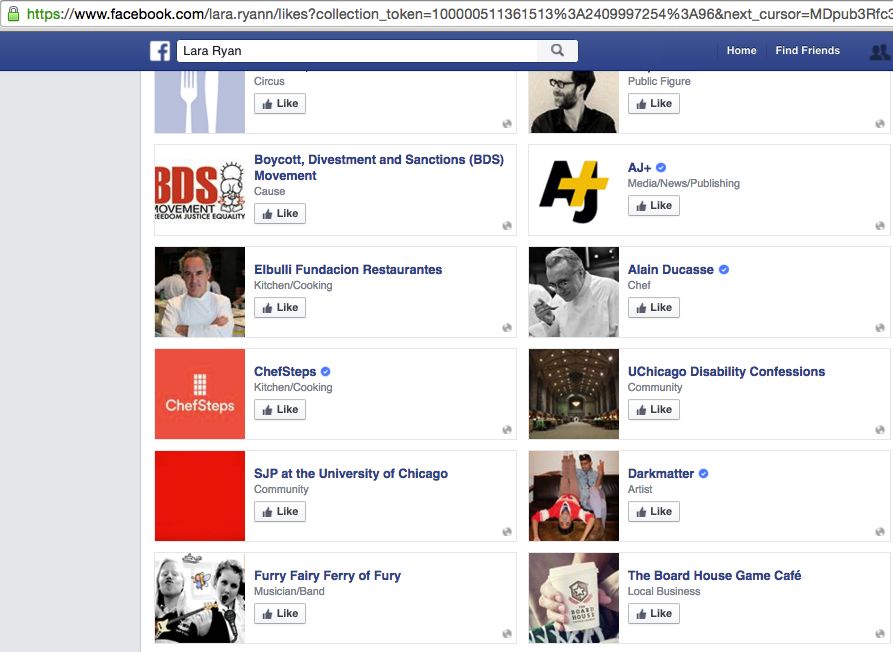The width and height of the screenshot is (893, 652).
Task: Open Find Friends in the top bar
Action: click(807, 51)
